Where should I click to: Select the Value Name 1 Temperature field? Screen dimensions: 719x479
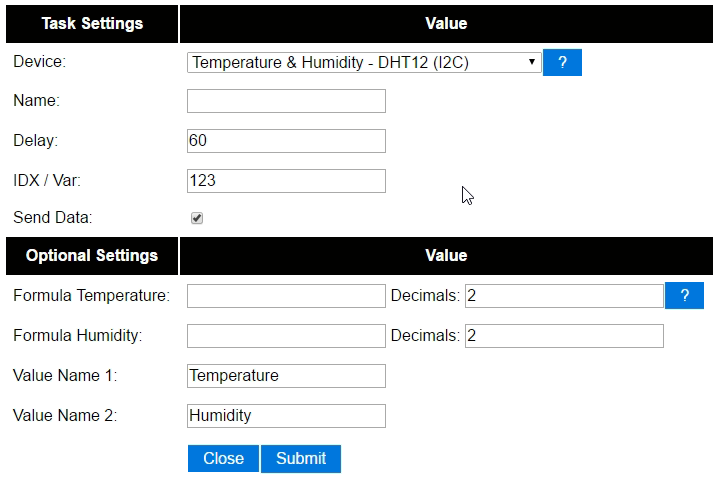pyautogui.click(x=286, y=376)
